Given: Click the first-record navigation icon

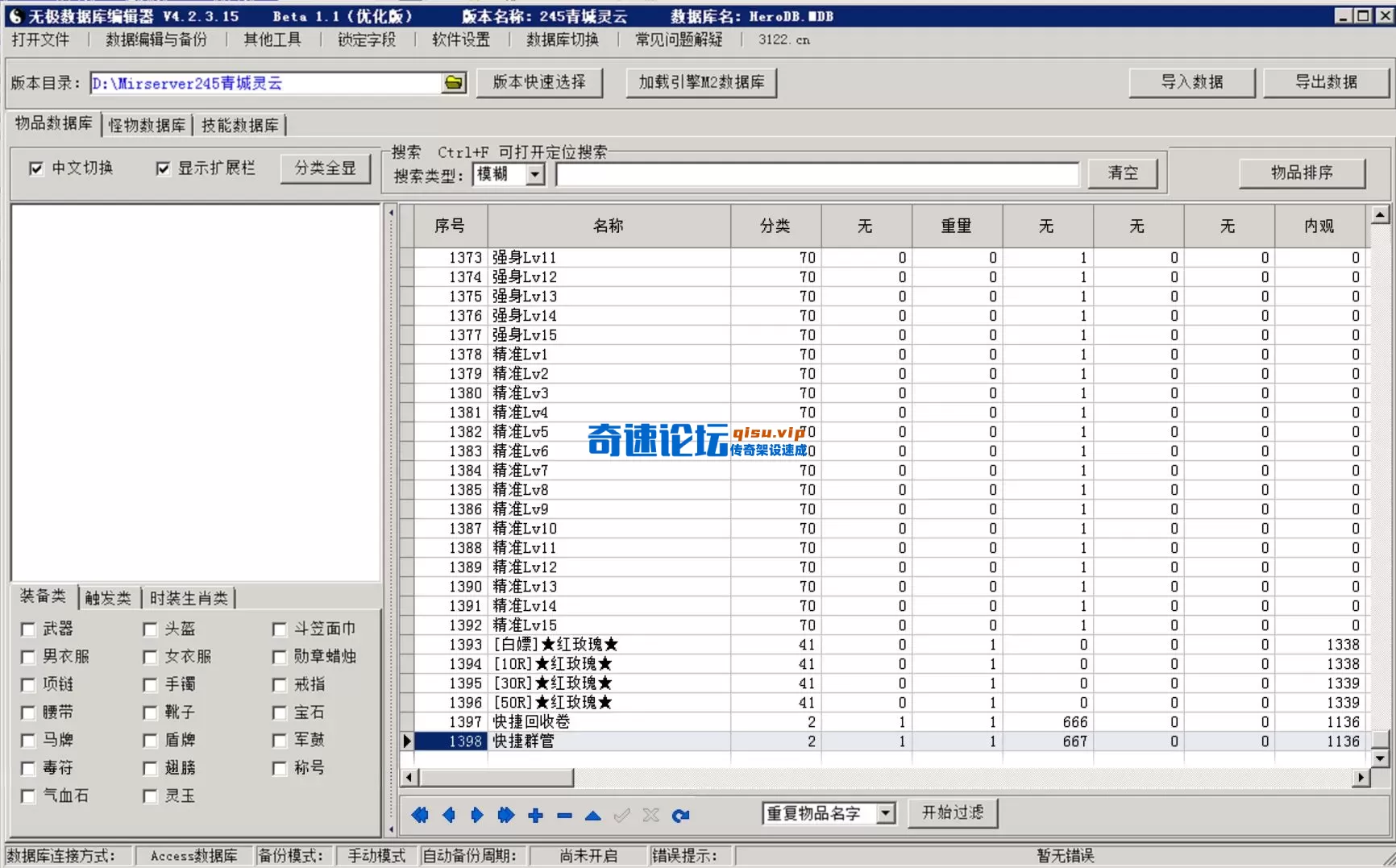Looking at the screenshot, I should 420,815.
